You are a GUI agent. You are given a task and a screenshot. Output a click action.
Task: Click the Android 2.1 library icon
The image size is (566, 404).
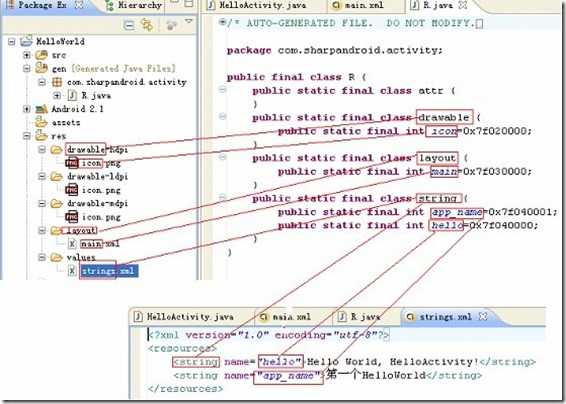(x=42, y=109)
